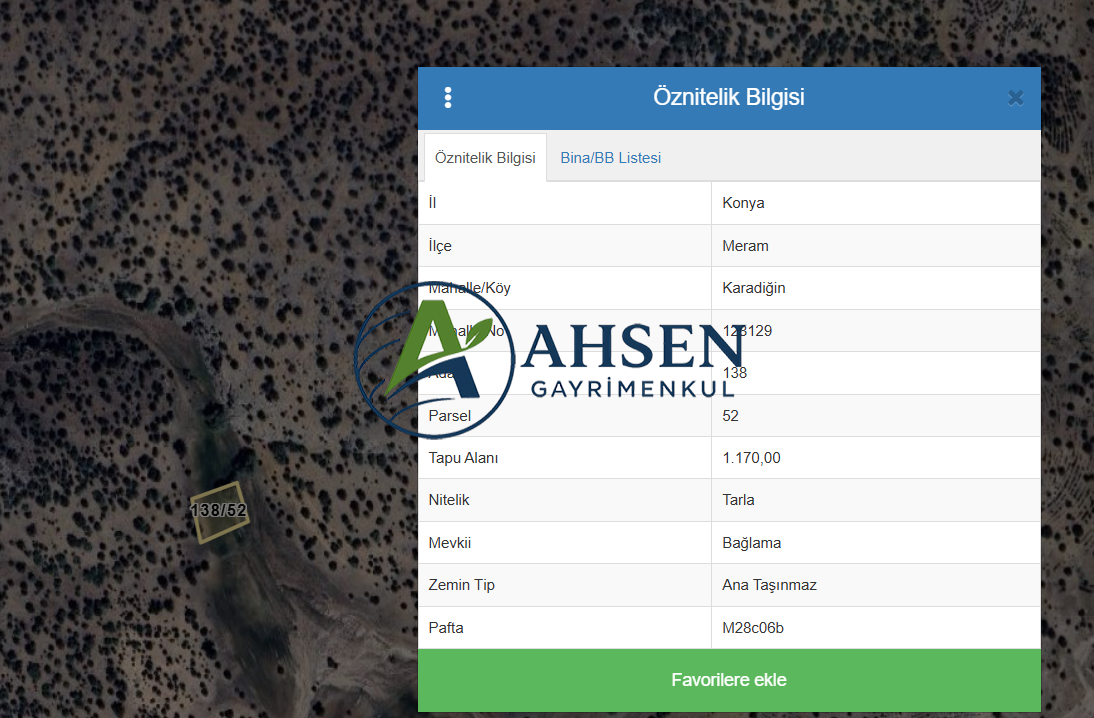
Task: Open the three-dot options menu
Action: coord(448,97)
